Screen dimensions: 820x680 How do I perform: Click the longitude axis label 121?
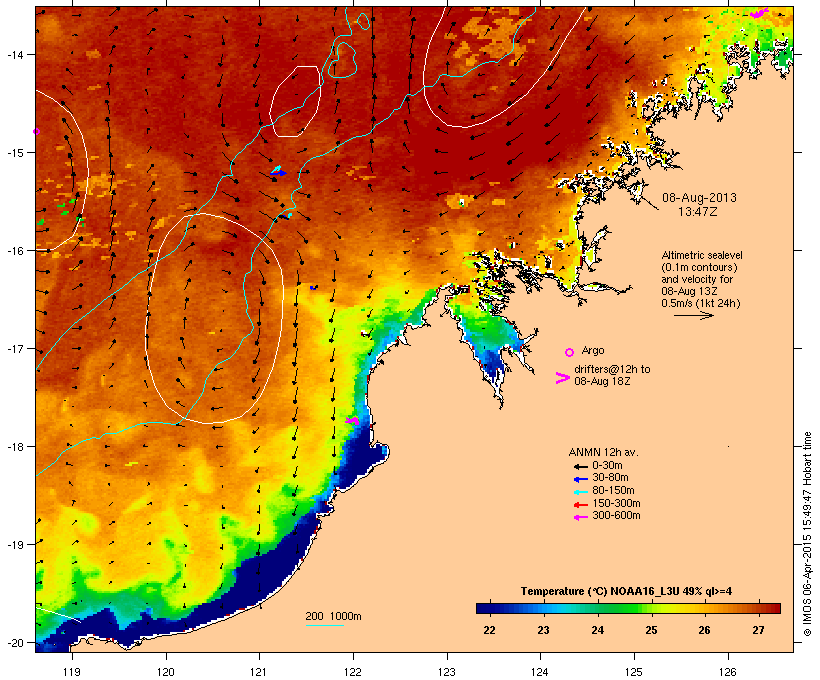click(x=259, y=672)
